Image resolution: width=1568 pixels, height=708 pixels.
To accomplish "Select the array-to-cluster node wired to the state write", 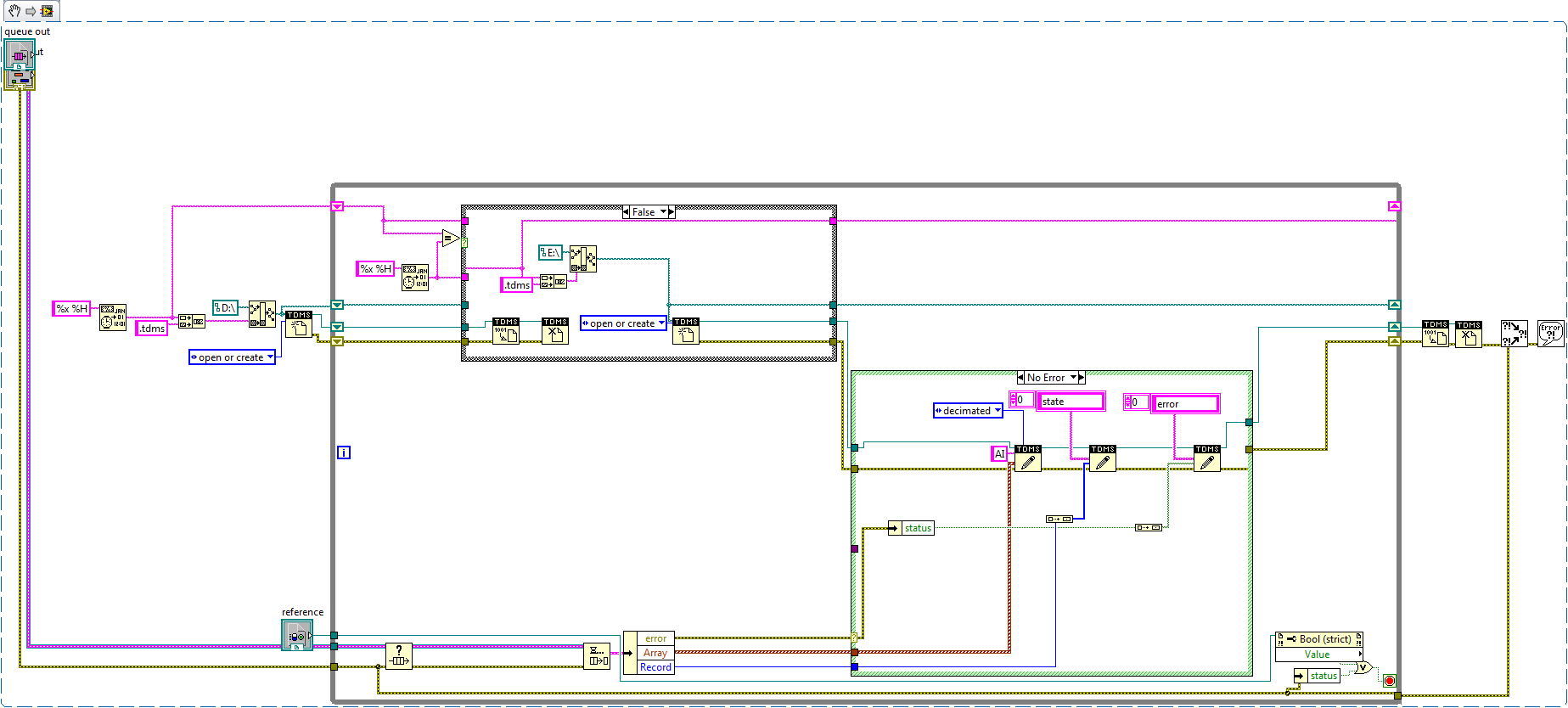I will click(1059, 519).
